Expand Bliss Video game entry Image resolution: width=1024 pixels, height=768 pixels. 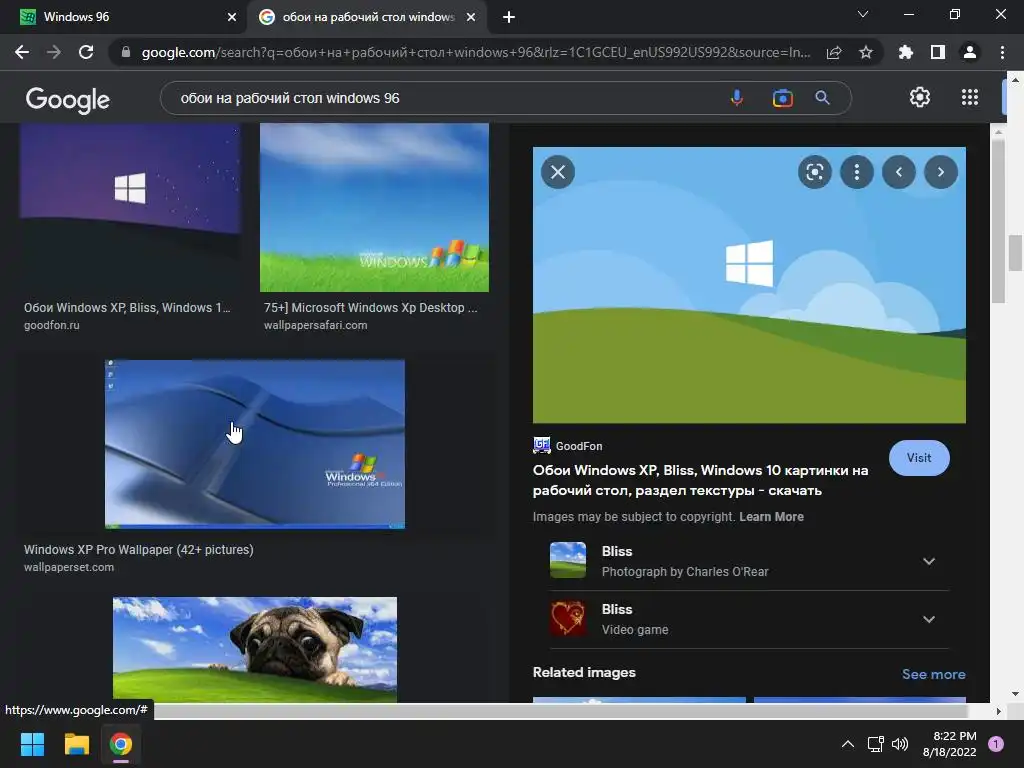pos(929,619)
